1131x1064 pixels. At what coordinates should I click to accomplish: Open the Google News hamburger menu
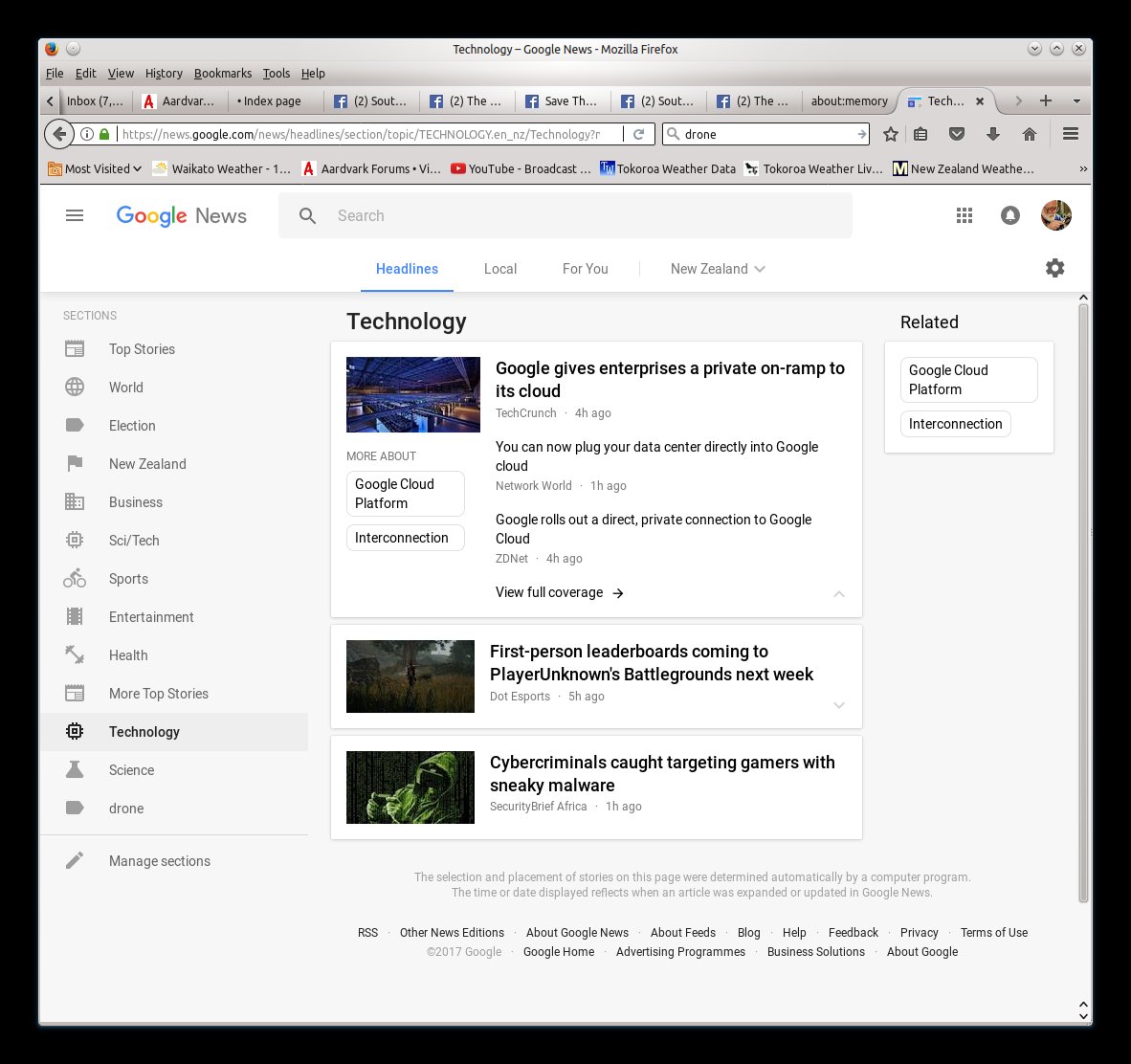[x=75, y=216]
